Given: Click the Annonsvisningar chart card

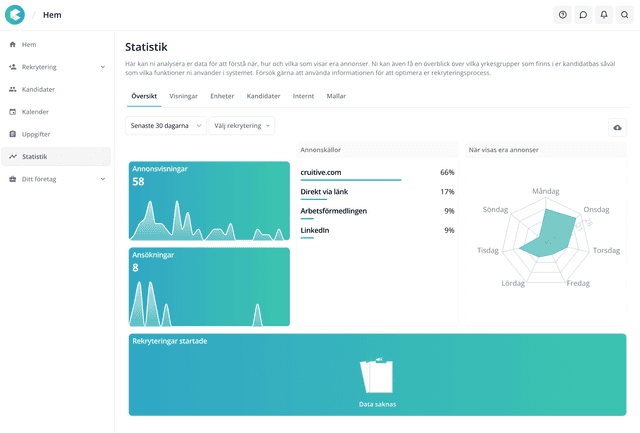Looking at the screenshot, I should coord(209,200).
